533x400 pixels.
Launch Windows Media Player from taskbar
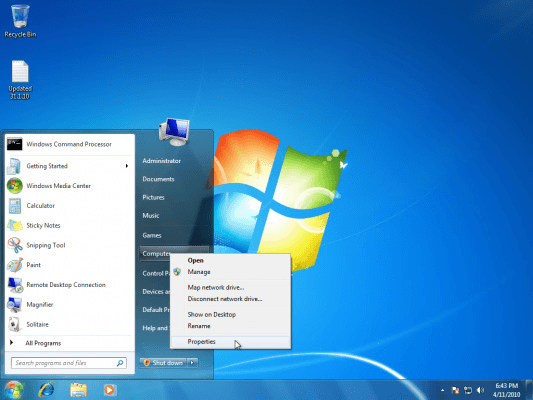click(110, 390)
